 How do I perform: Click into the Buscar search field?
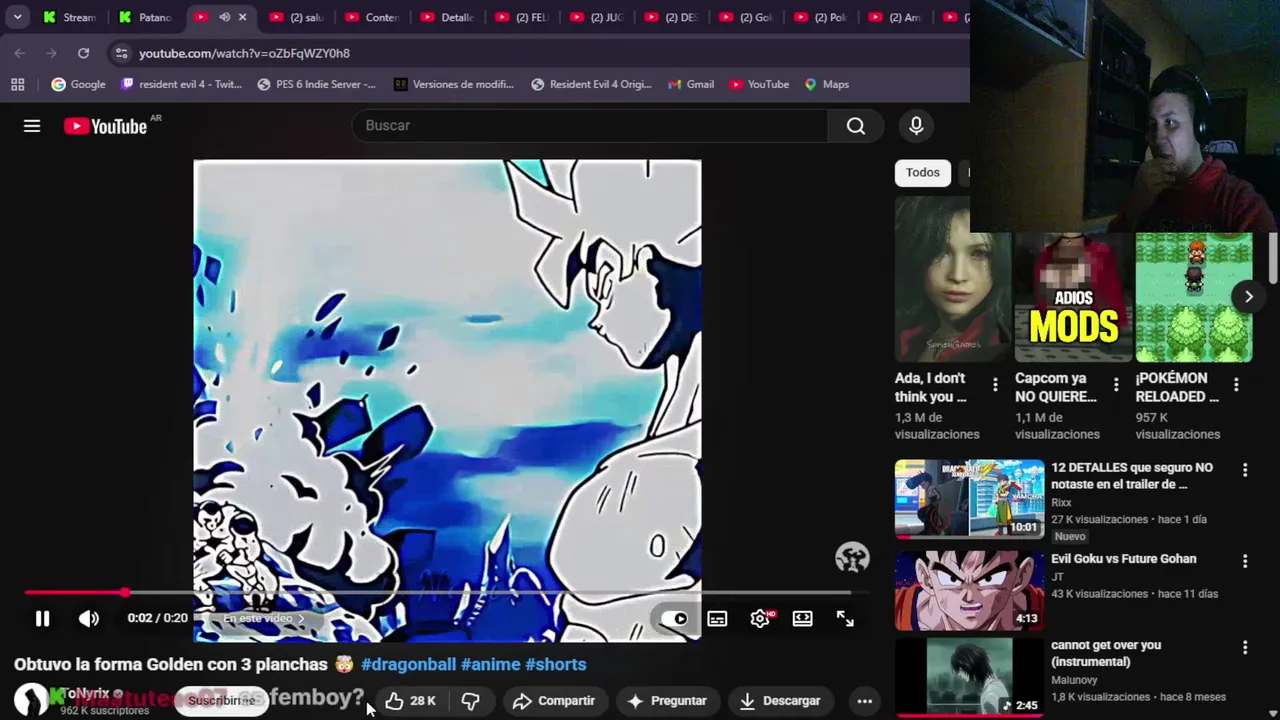(590, 126)
